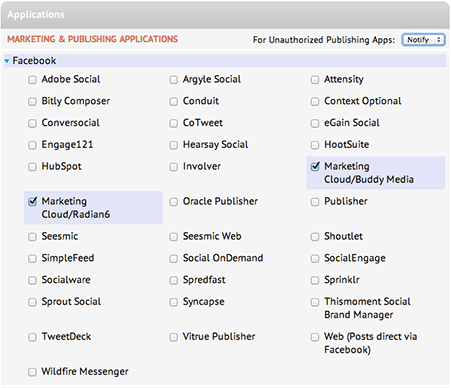The height and width of the screenshot is (388, 451).
Task: Select the Syncapse checkbox
Action: click(174, 302)
